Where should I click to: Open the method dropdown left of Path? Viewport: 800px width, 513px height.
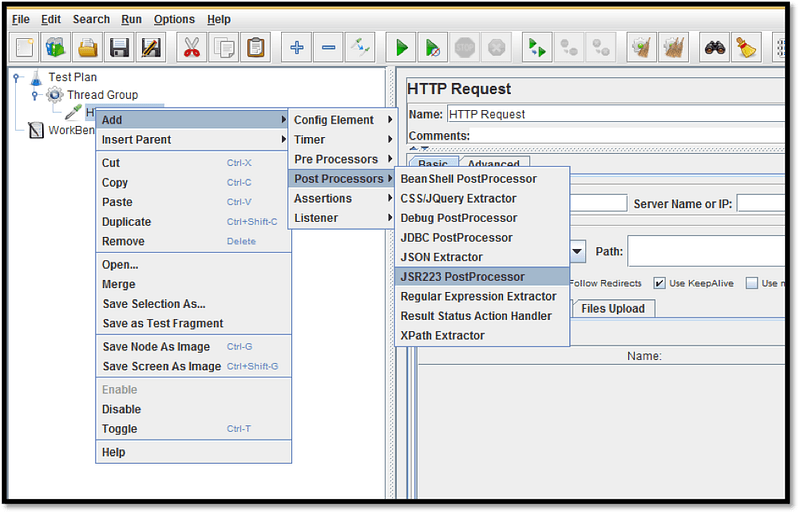pyautogui.click(x=578, y=251)
